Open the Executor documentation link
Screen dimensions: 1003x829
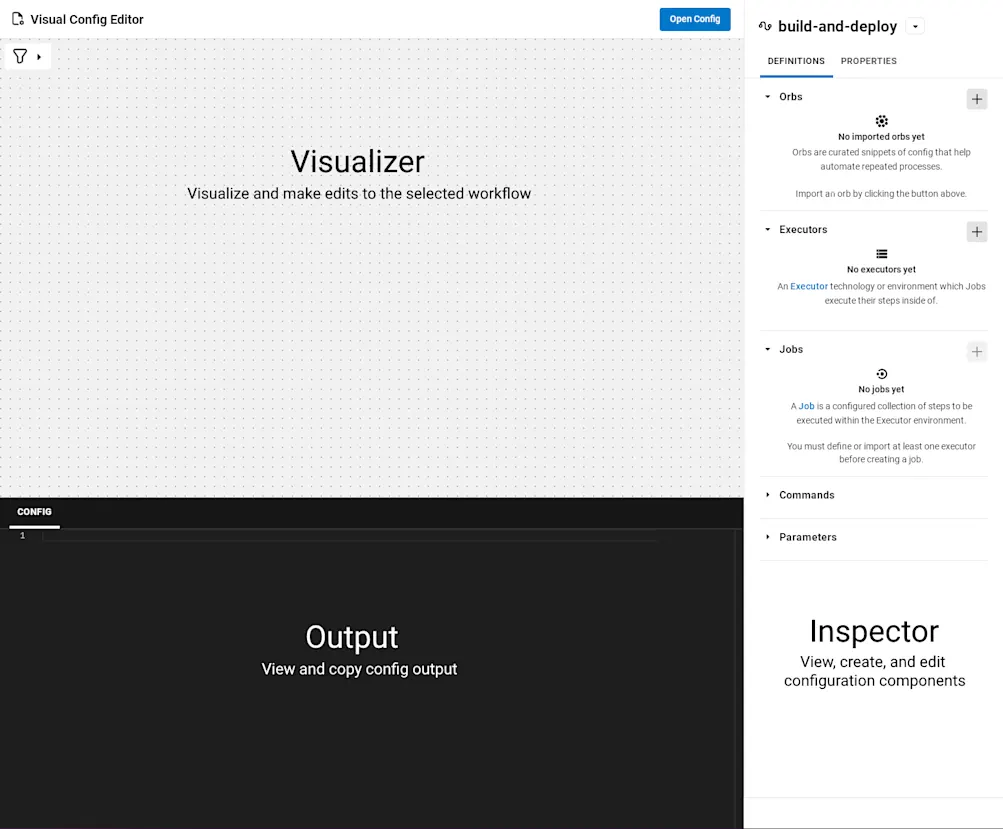(x=810, y=286)
